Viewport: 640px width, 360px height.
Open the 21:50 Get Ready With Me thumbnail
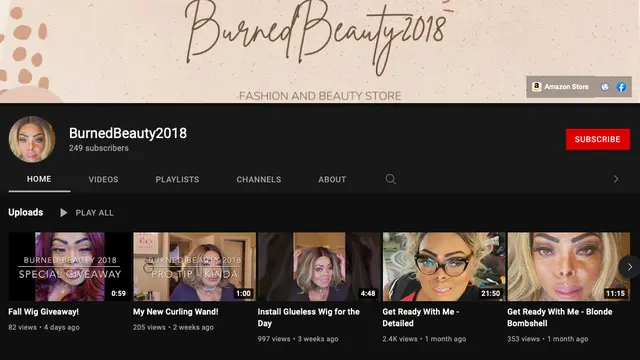coord(444,267)
